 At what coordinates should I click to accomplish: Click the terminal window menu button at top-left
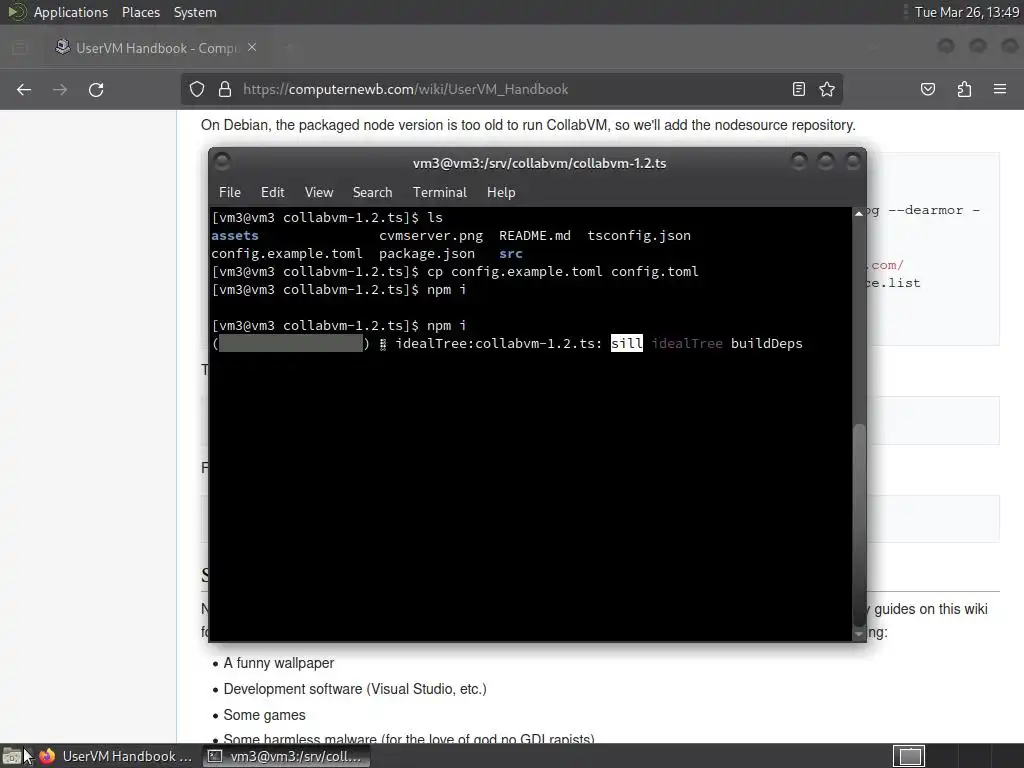click(x=222, y=161)
